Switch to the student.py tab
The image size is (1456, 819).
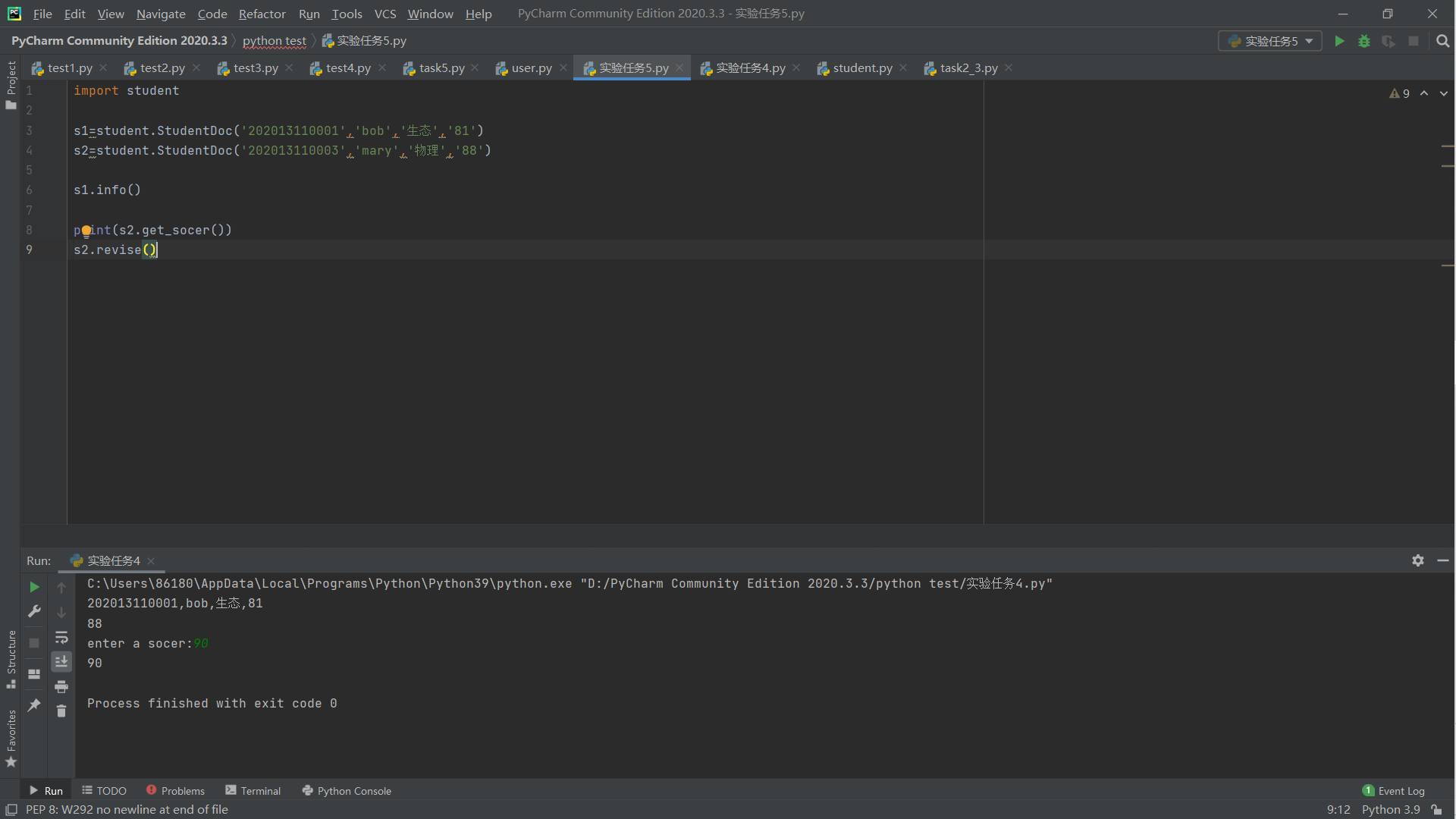(862, 68)
